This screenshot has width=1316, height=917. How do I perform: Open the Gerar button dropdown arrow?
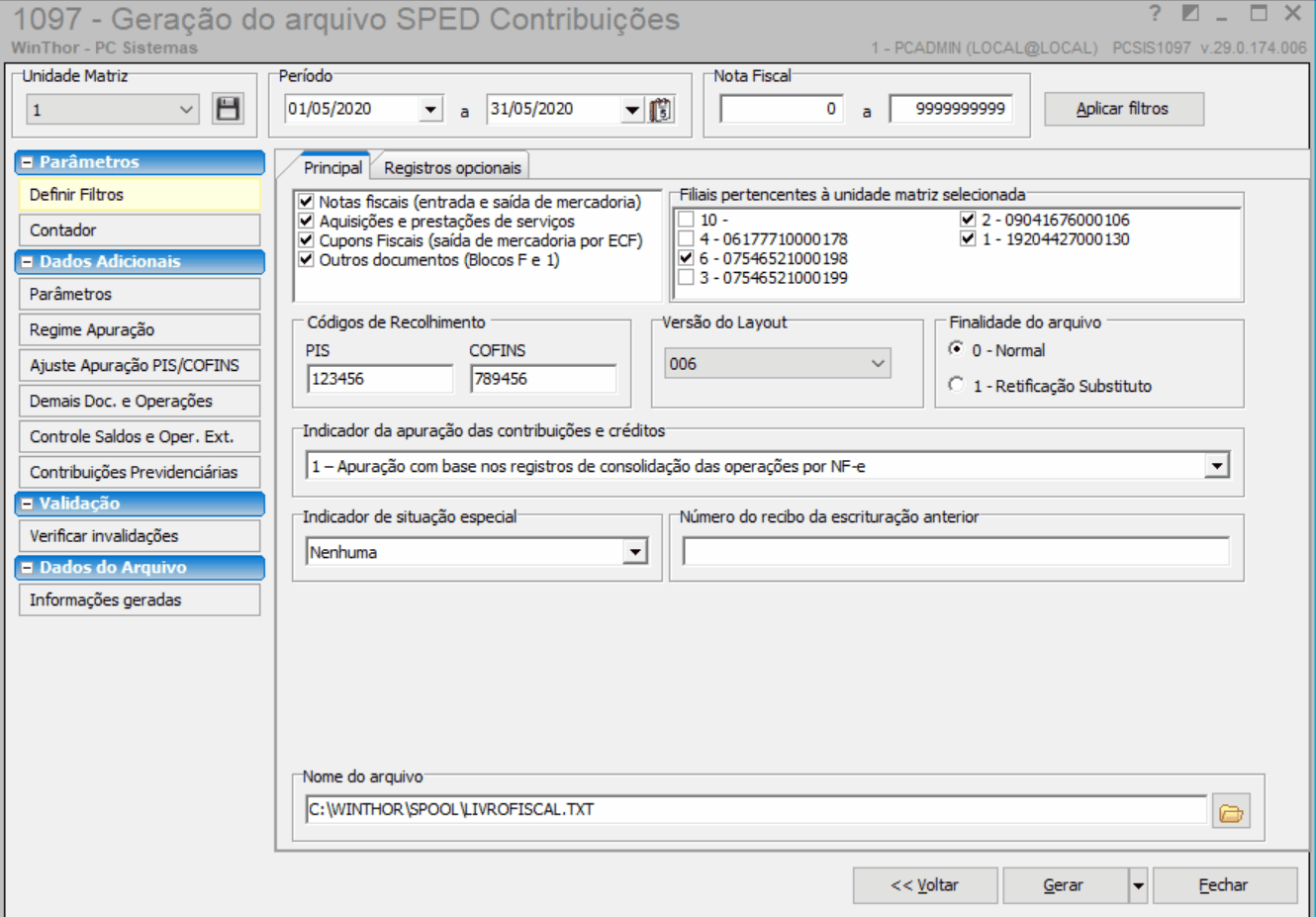tap(1138, 885)
